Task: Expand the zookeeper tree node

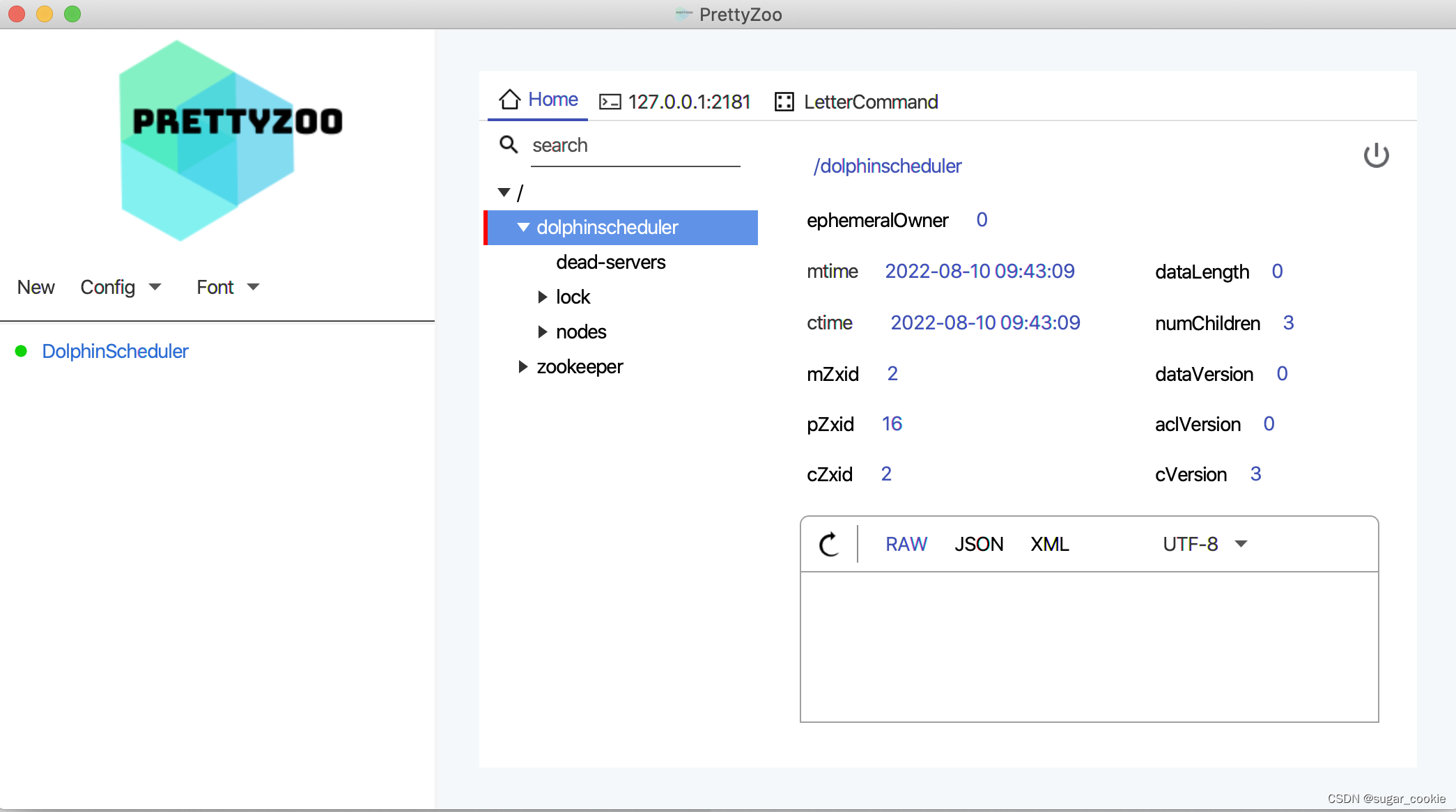Action: 523,367
